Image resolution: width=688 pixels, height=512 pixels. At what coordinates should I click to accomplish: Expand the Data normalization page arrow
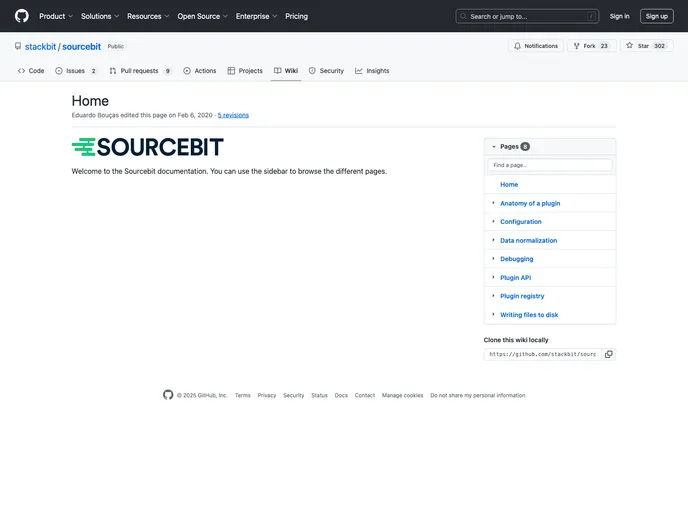pos(493,240)
